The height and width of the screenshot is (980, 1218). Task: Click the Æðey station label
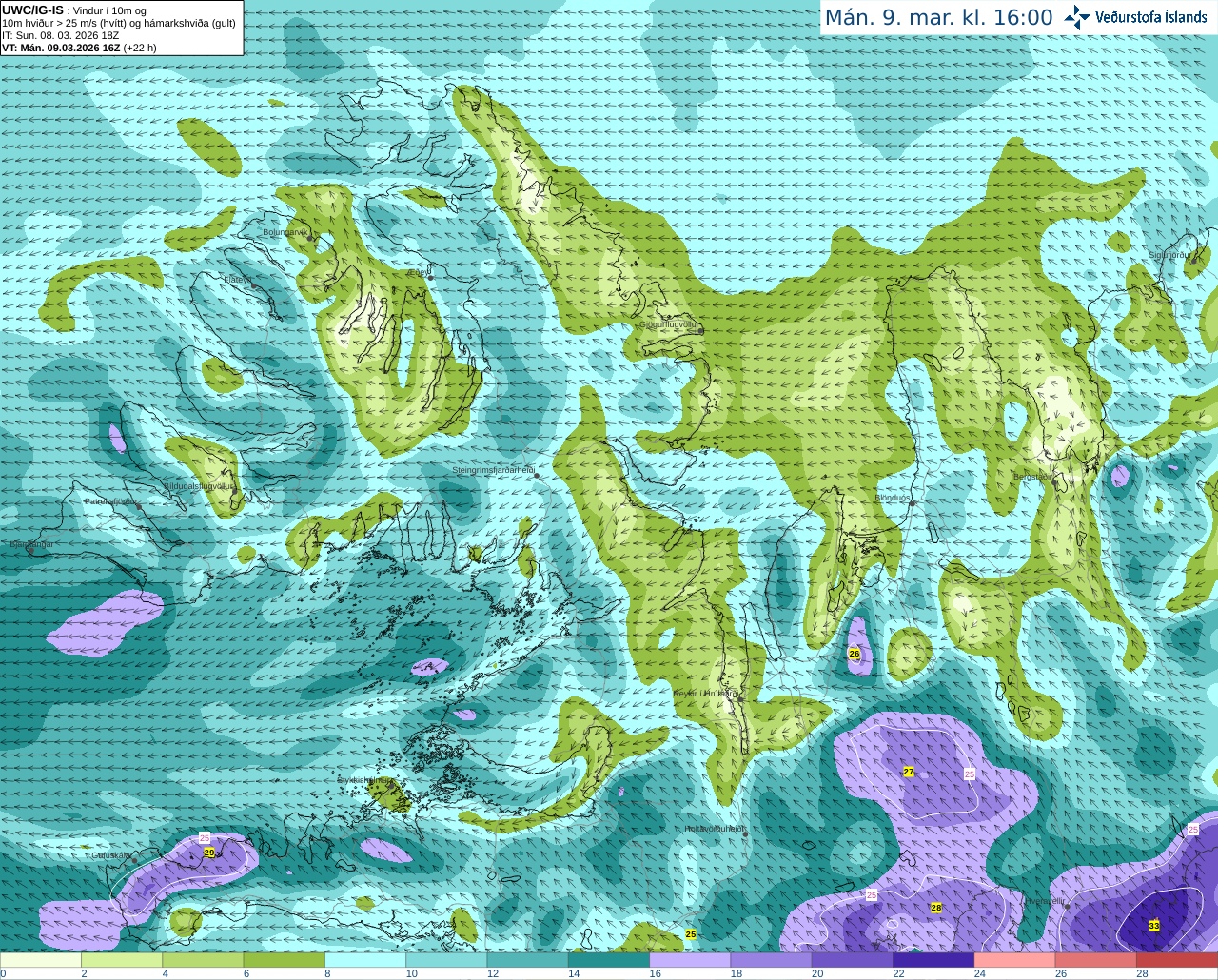(419, 272)
